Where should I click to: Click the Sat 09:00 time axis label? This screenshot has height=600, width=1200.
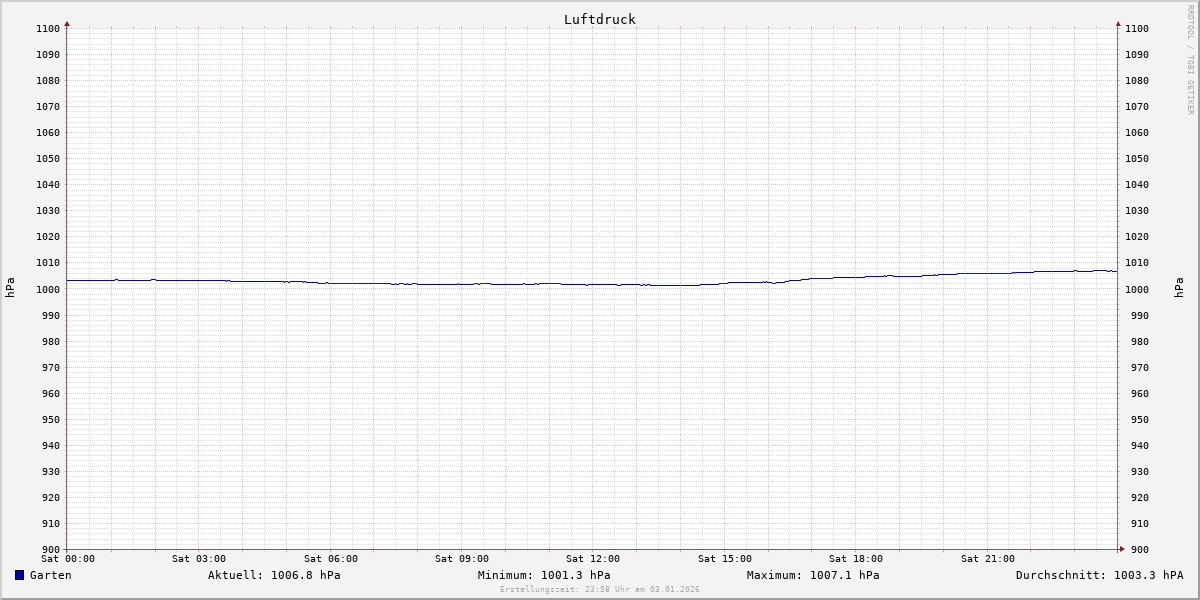click(x=462, y=559)
